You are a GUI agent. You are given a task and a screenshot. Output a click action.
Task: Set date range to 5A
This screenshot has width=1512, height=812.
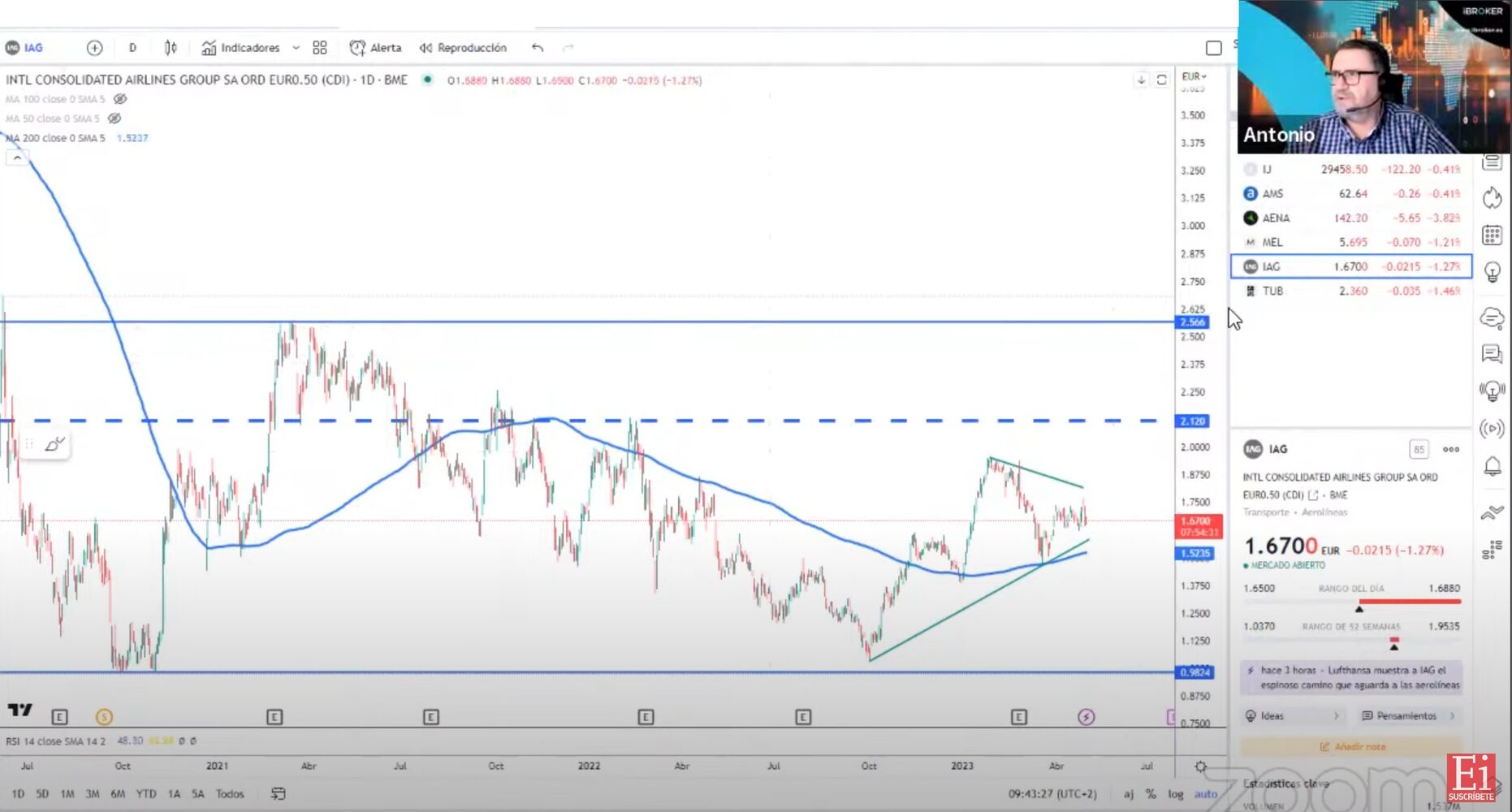coord(198,794)
